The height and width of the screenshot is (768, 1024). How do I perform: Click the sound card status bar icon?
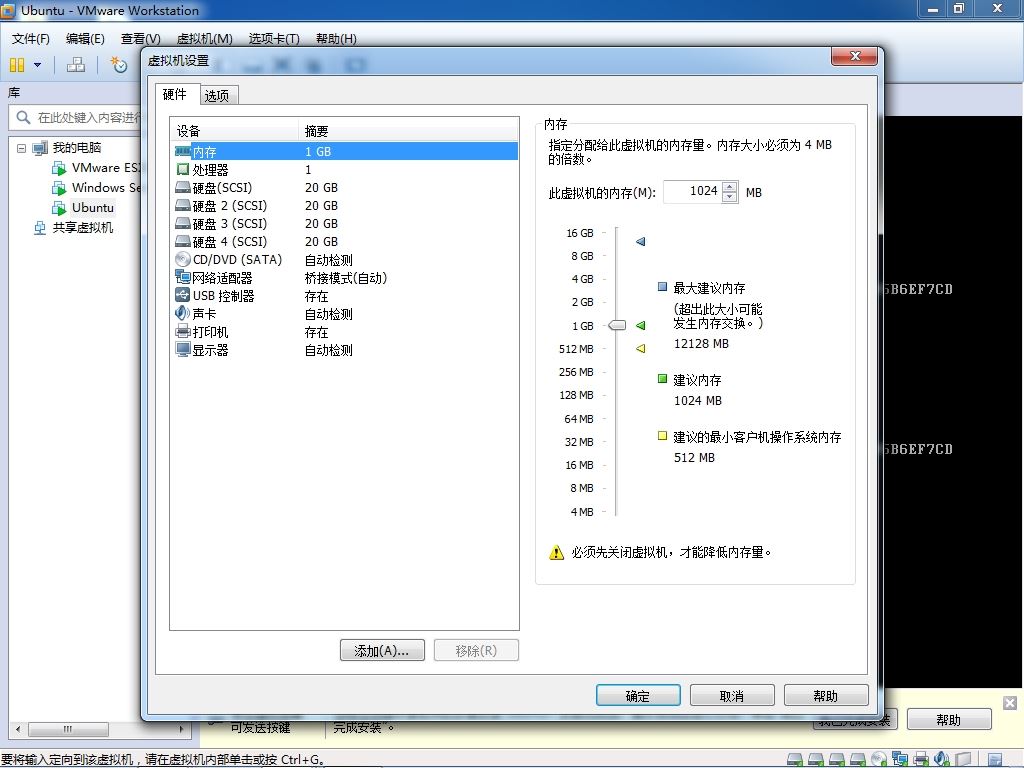pos(942,760)
